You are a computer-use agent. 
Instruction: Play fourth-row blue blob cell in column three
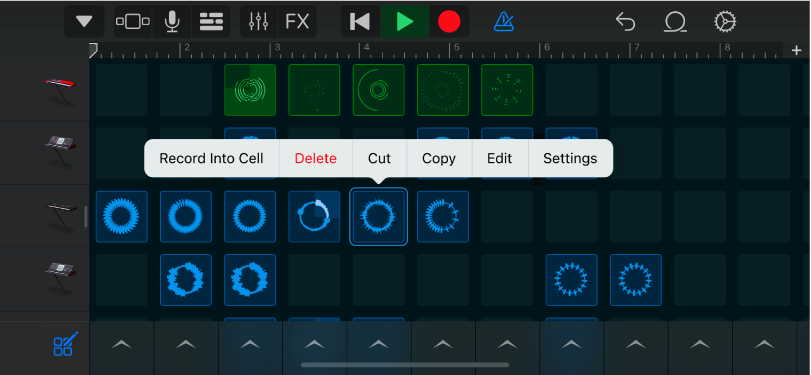(250, 280)
